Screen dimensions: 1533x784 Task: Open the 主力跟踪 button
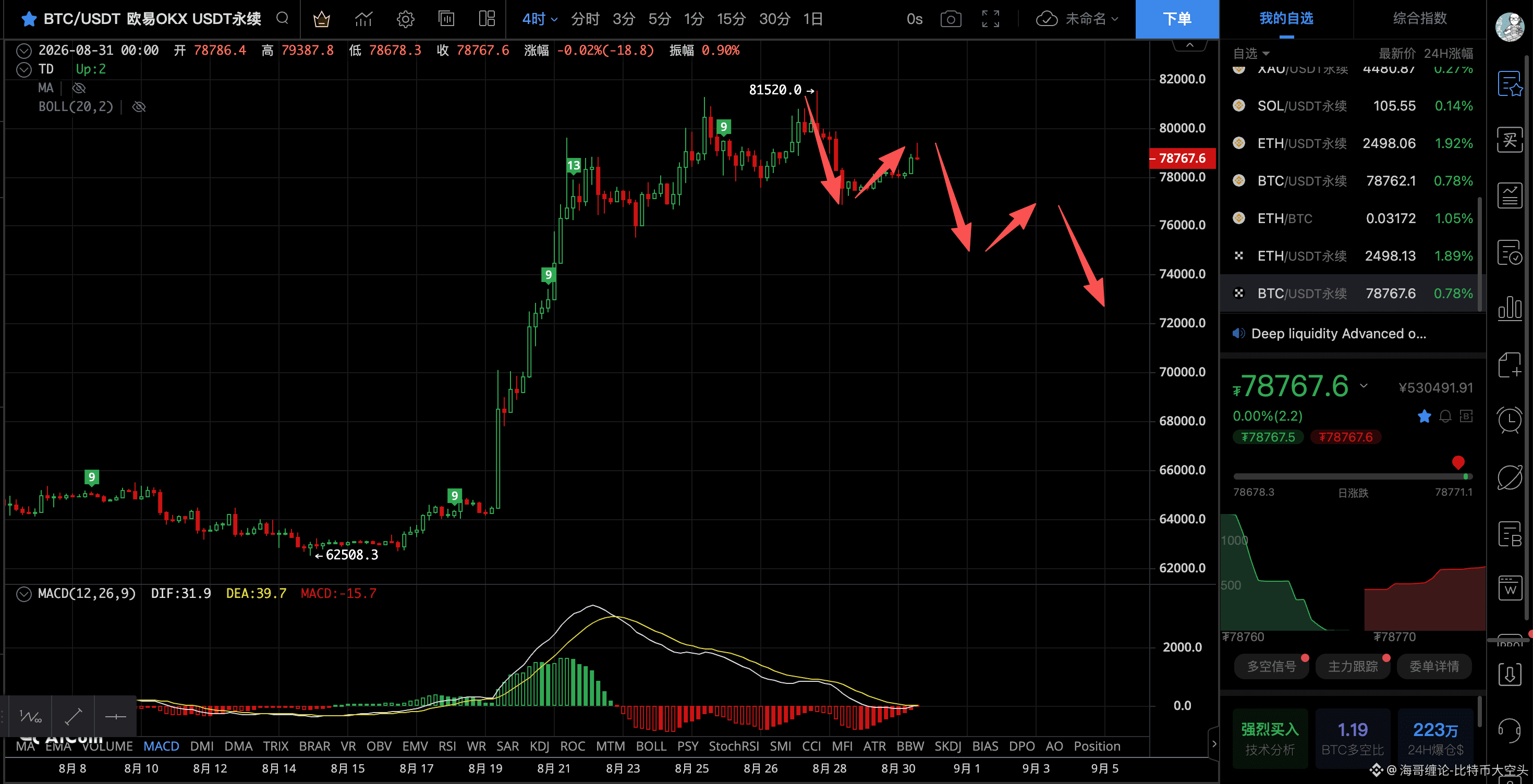point(1353,666)
